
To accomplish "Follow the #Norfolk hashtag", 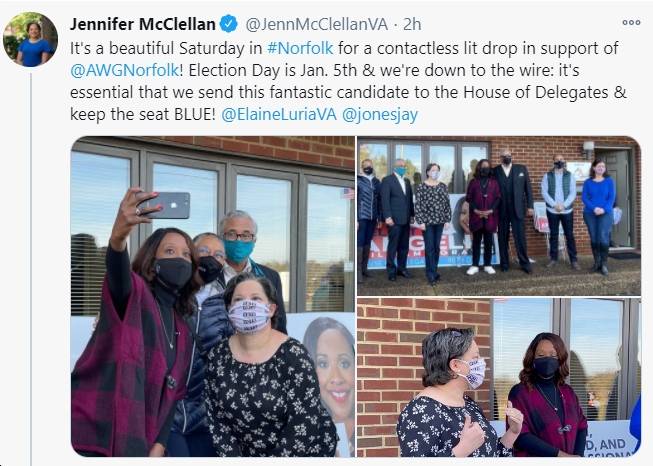I will pyautogui.click(x=300, y=48).
